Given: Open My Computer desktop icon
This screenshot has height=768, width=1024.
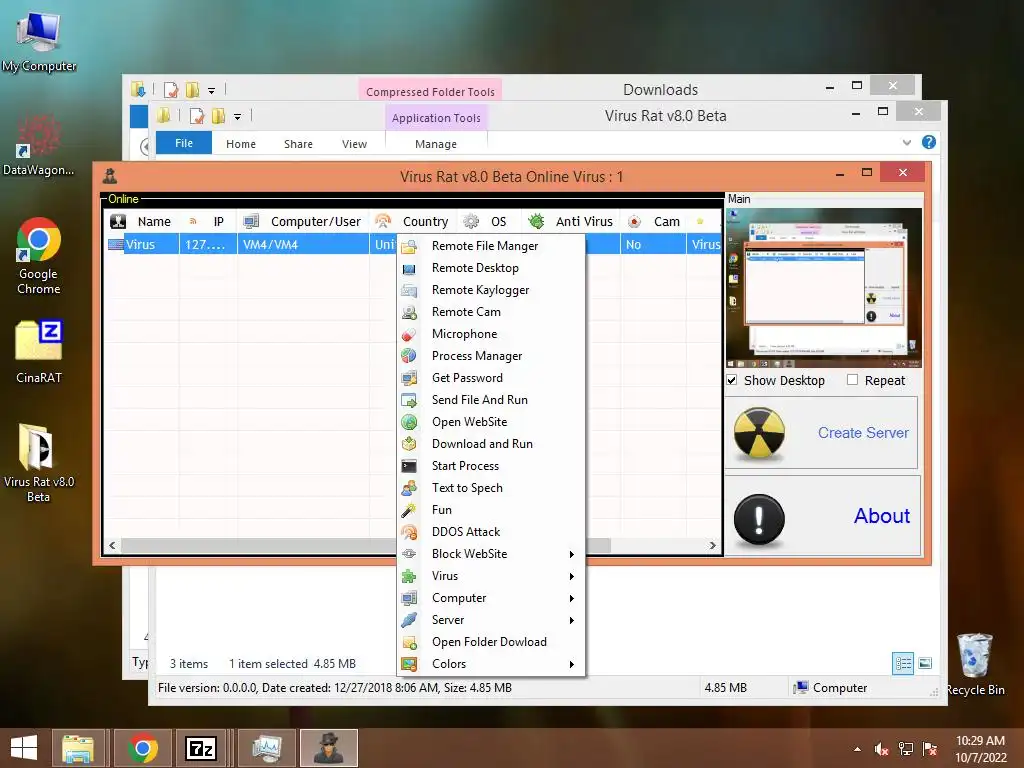Looking at the screenshot, I should (39, 41).
